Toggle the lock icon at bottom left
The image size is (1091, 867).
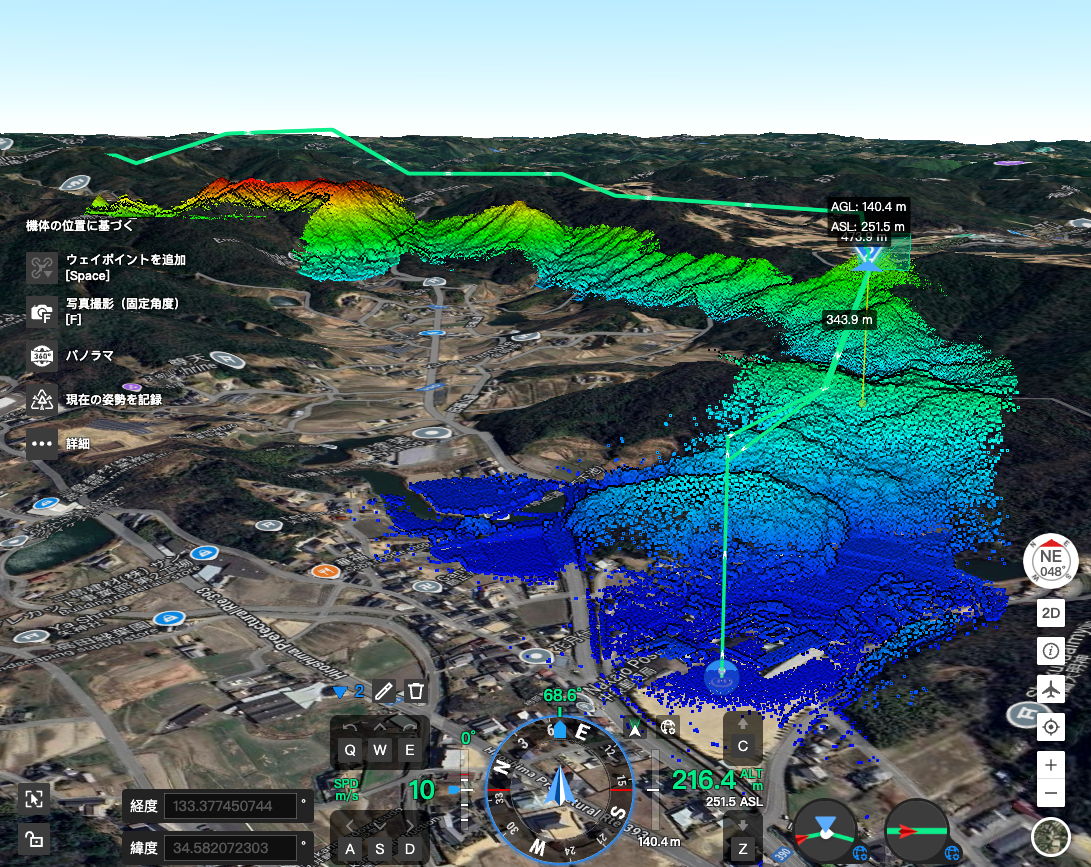(33, 840)
